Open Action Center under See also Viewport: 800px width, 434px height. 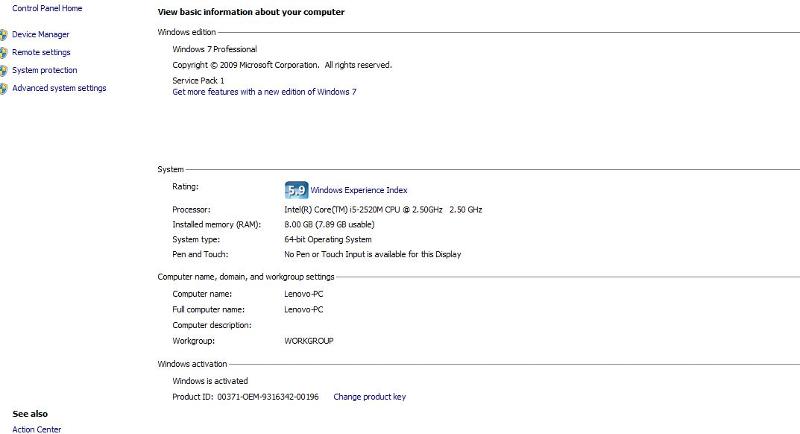pos(37,430)
